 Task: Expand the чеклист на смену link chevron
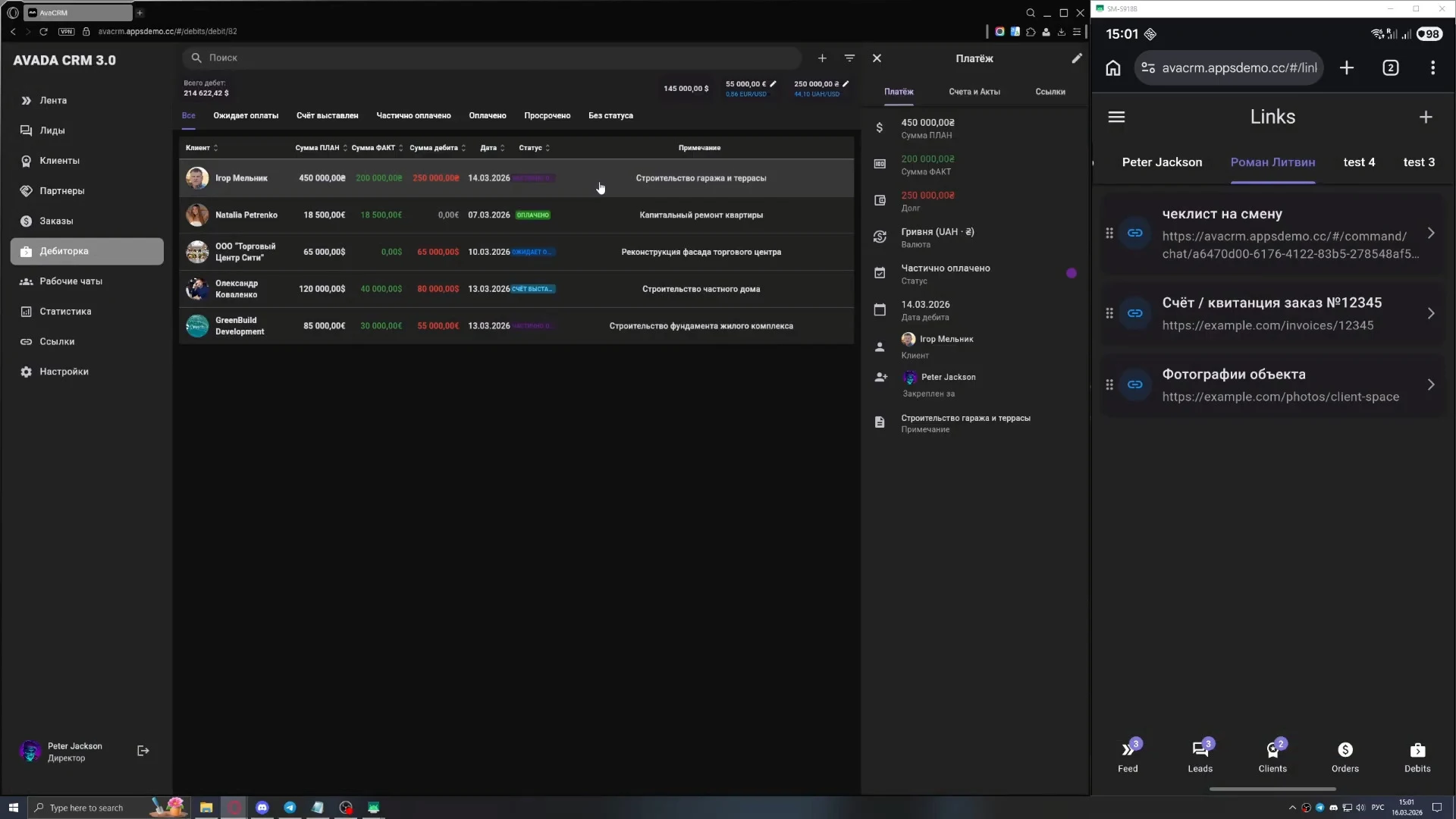[x=1430, y=234]
